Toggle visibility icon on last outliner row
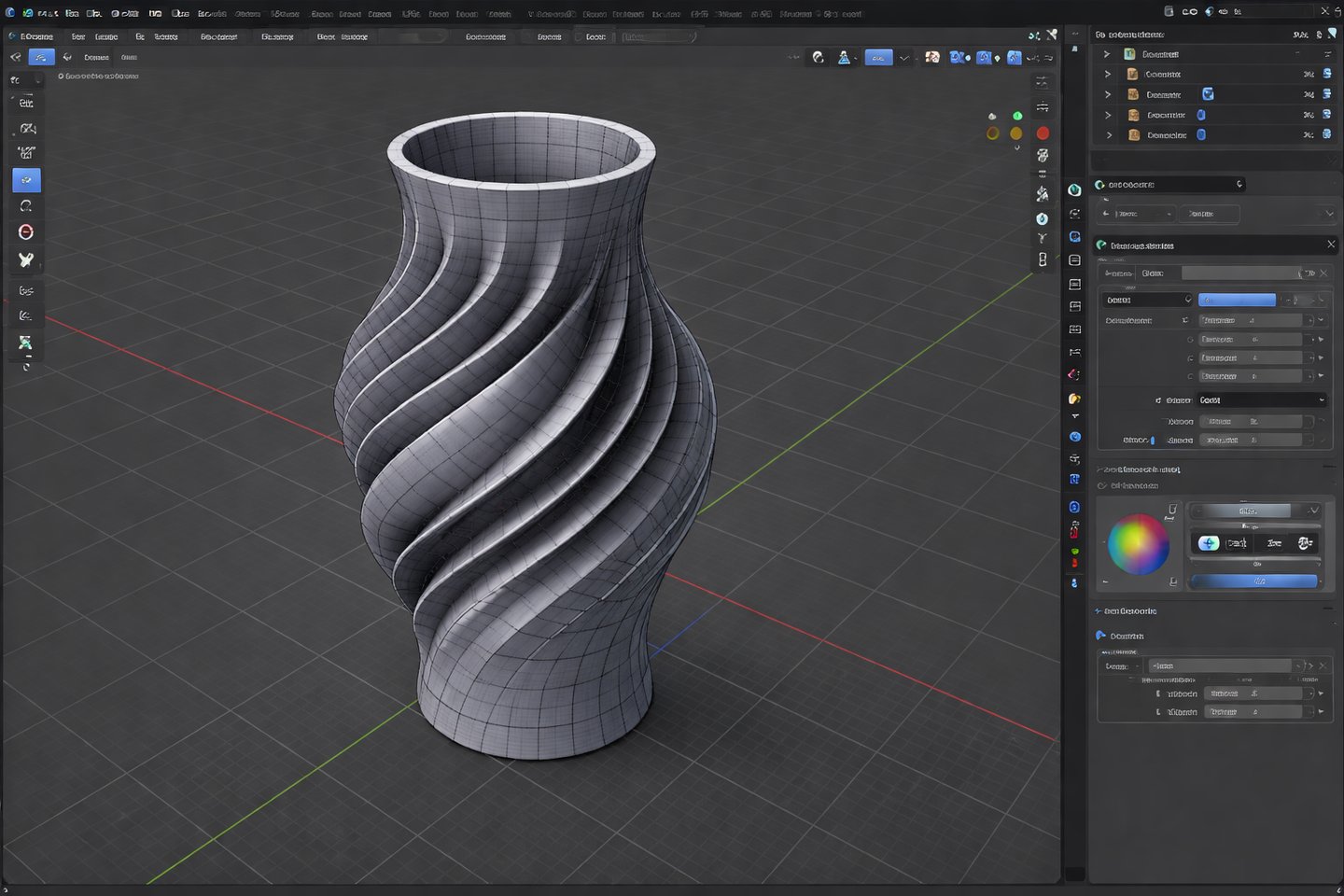Screen dimensions: 1344x896 tap(1326, 134)
